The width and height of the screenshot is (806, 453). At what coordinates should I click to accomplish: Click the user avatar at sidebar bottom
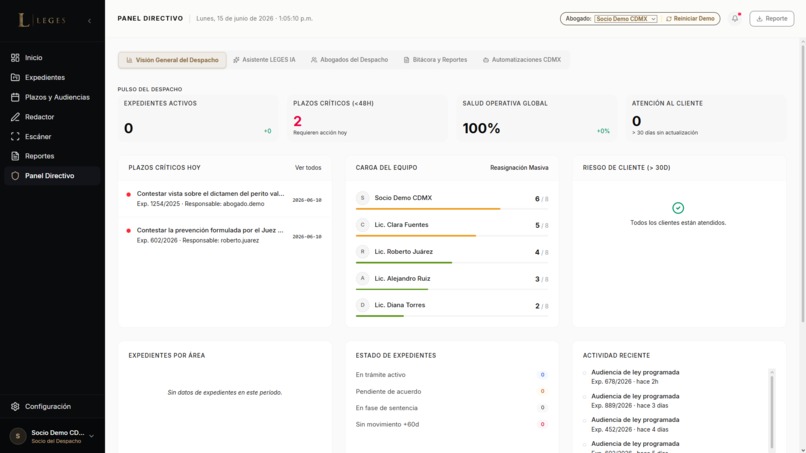point(18,436)
